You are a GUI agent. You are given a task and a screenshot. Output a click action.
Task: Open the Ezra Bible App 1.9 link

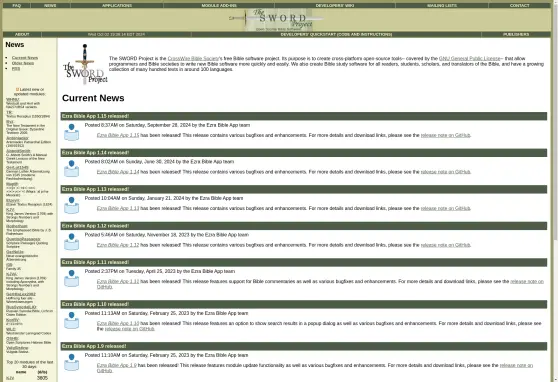[x=117, y=365]
